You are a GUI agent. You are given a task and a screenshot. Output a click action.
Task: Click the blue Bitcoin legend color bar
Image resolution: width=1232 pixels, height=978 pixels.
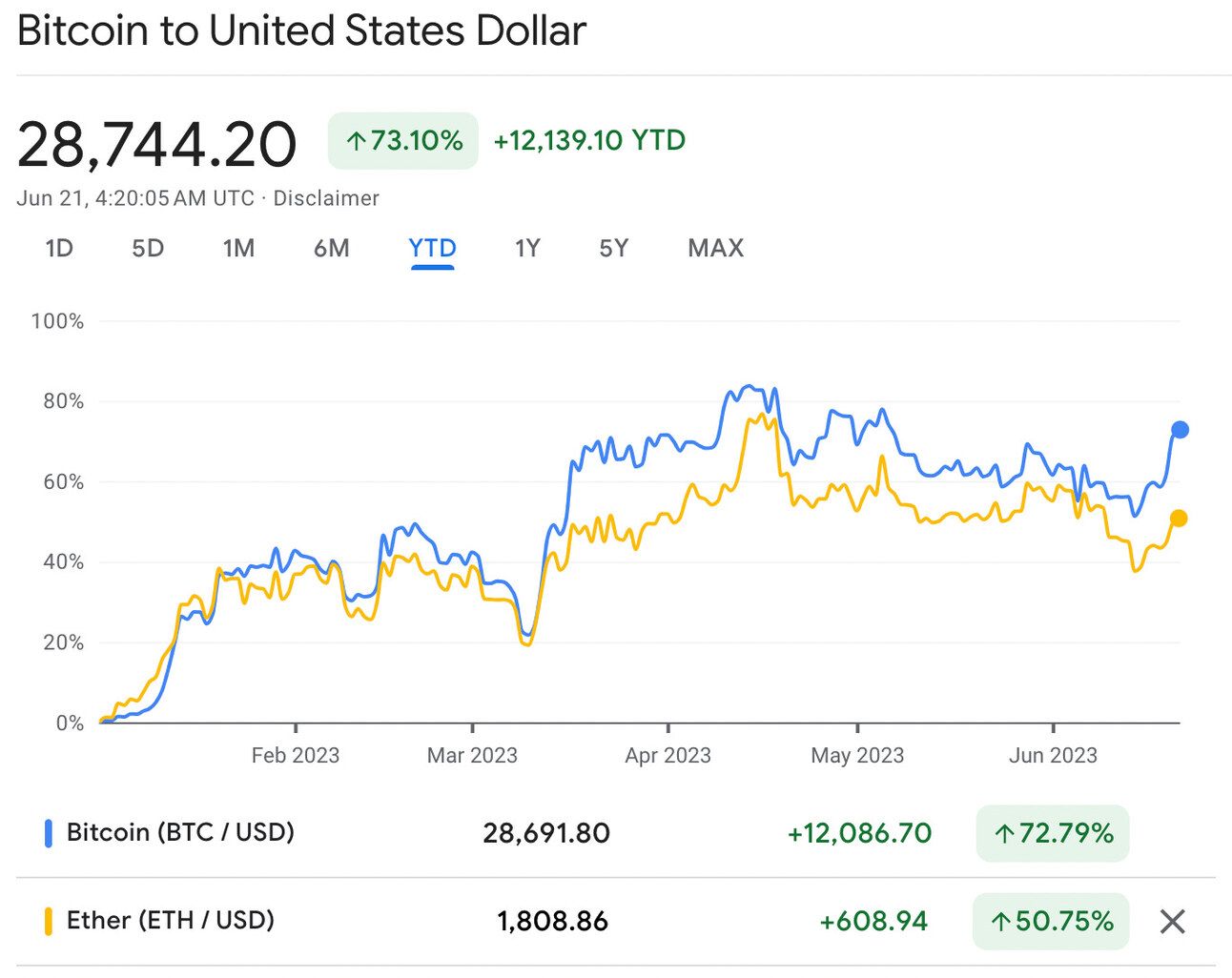click(x=49, y=833)
